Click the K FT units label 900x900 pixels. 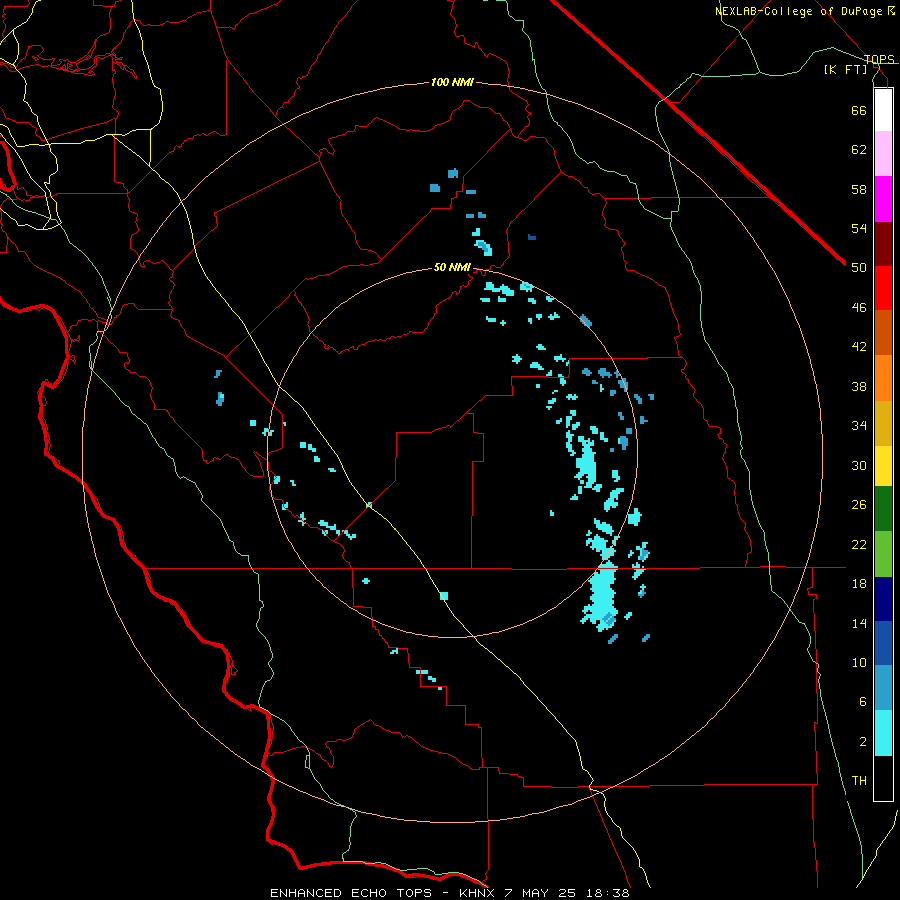coord(845,69)
